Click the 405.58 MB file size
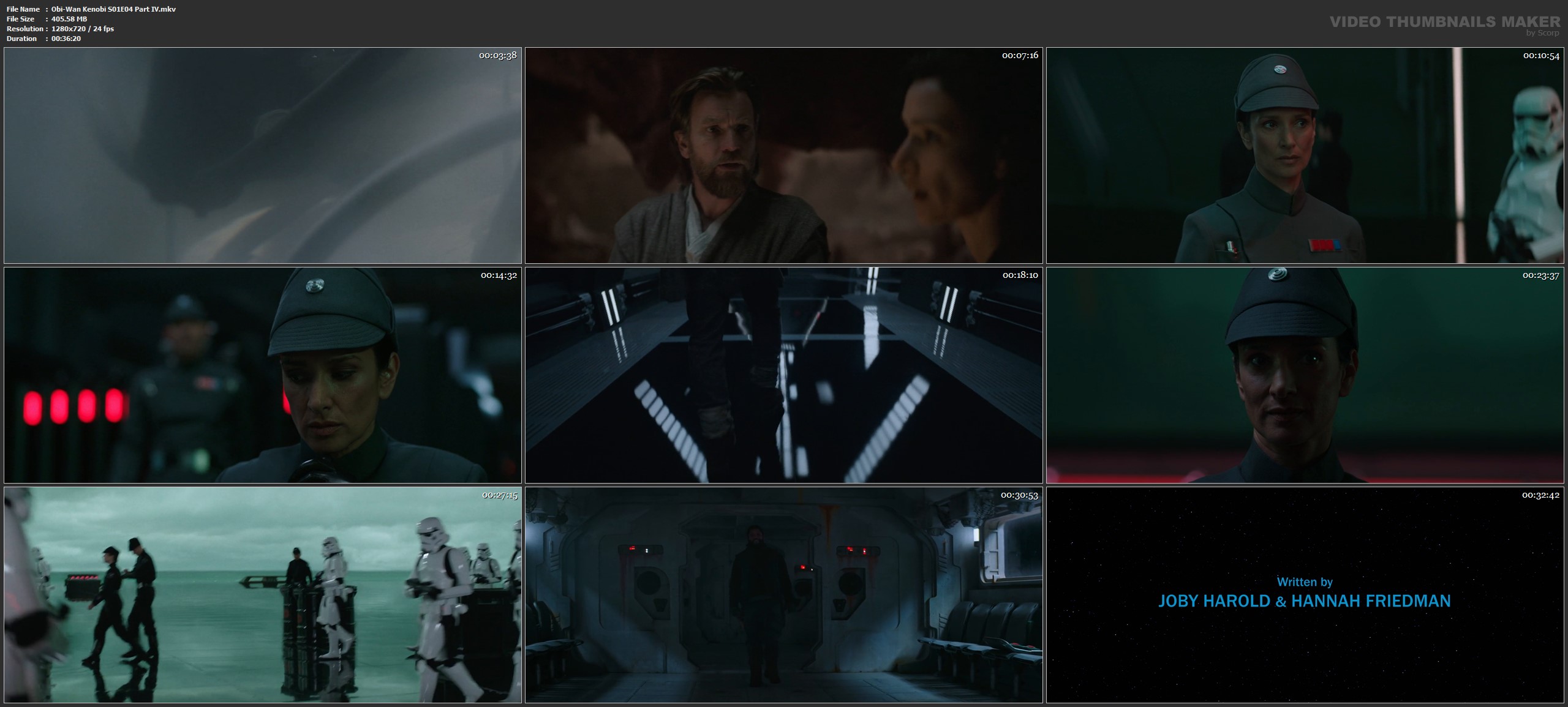This screenshot has height=707, width=1568. pyautogui.click(x=69, y=19)
